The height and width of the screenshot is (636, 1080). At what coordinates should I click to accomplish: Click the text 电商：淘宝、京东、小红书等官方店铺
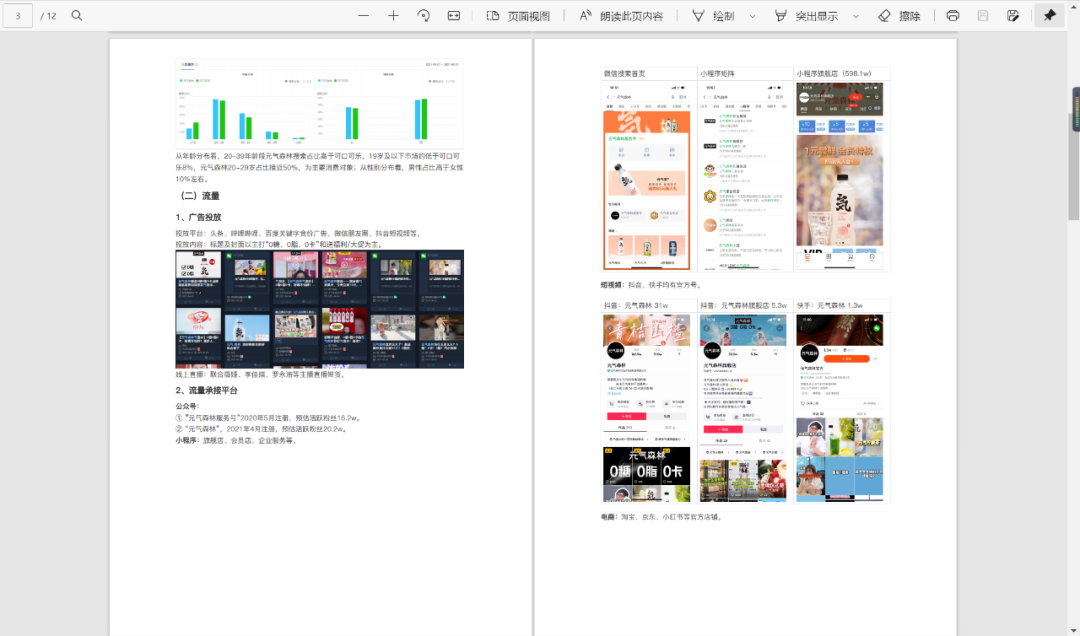[662, 517]
